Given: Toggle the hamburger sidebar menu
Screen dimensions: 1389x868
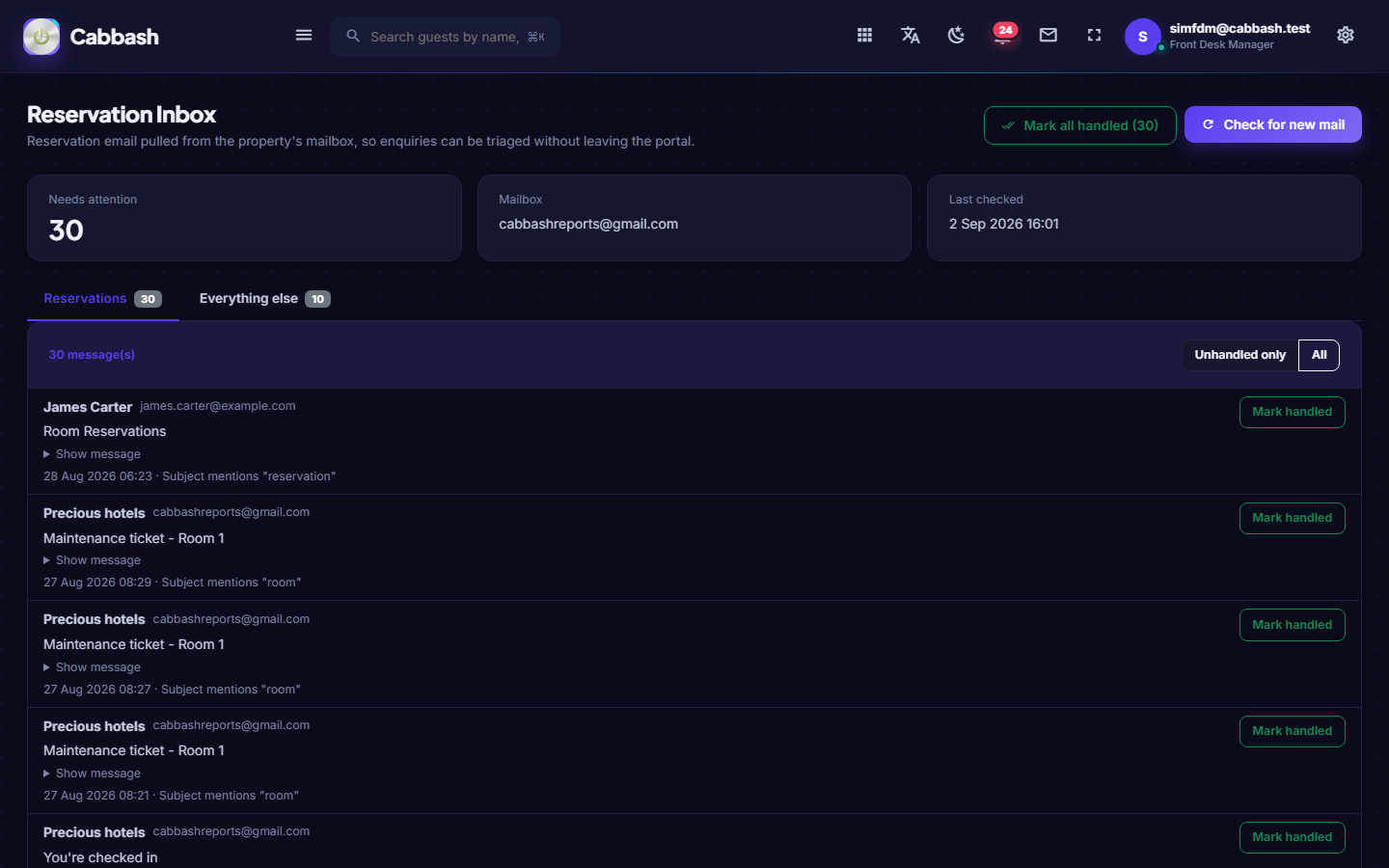Looking at the screenshot, I should coord(304,36).
